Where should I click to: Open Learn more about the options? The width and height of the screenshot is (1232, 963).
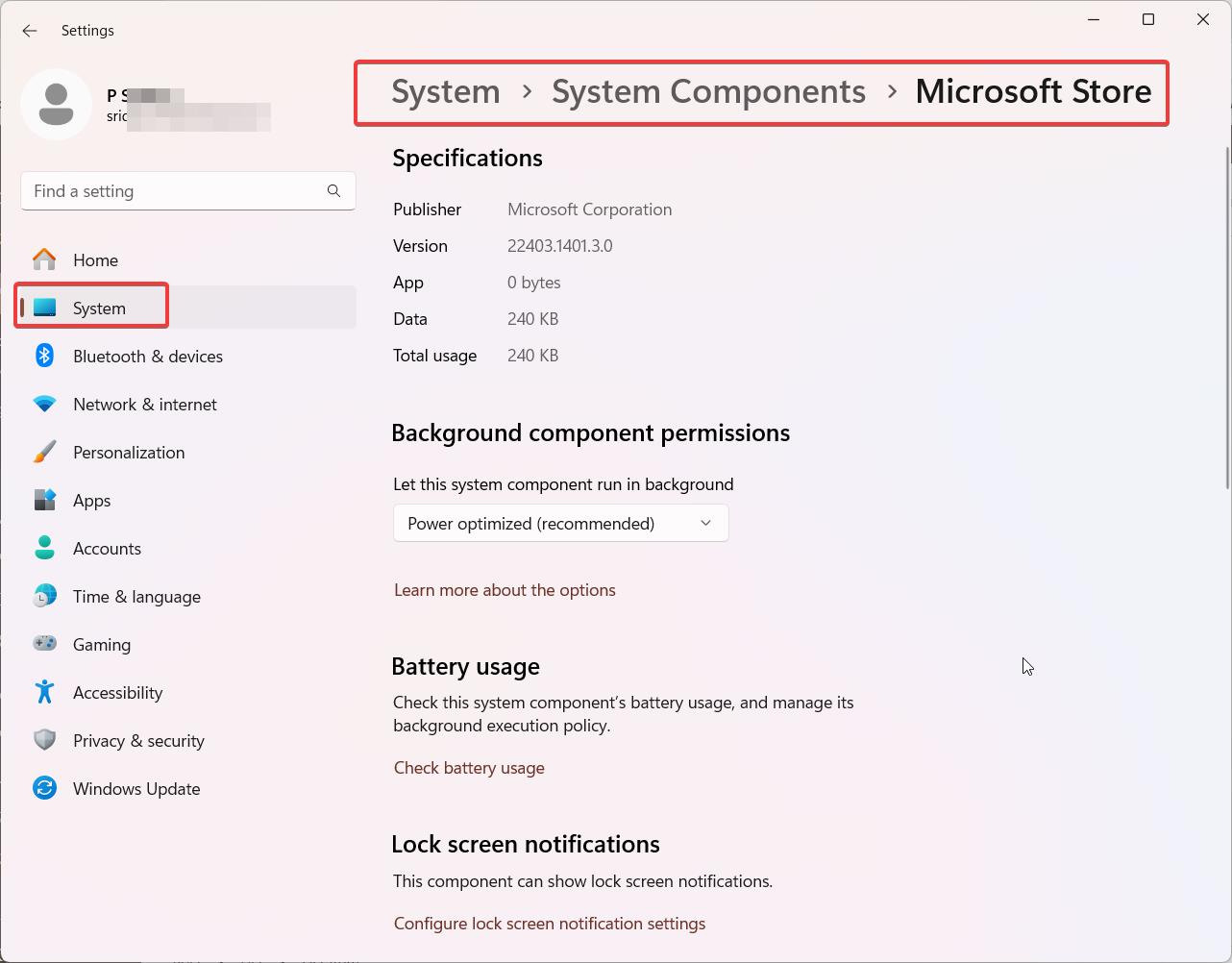click(x=505, y=589)
